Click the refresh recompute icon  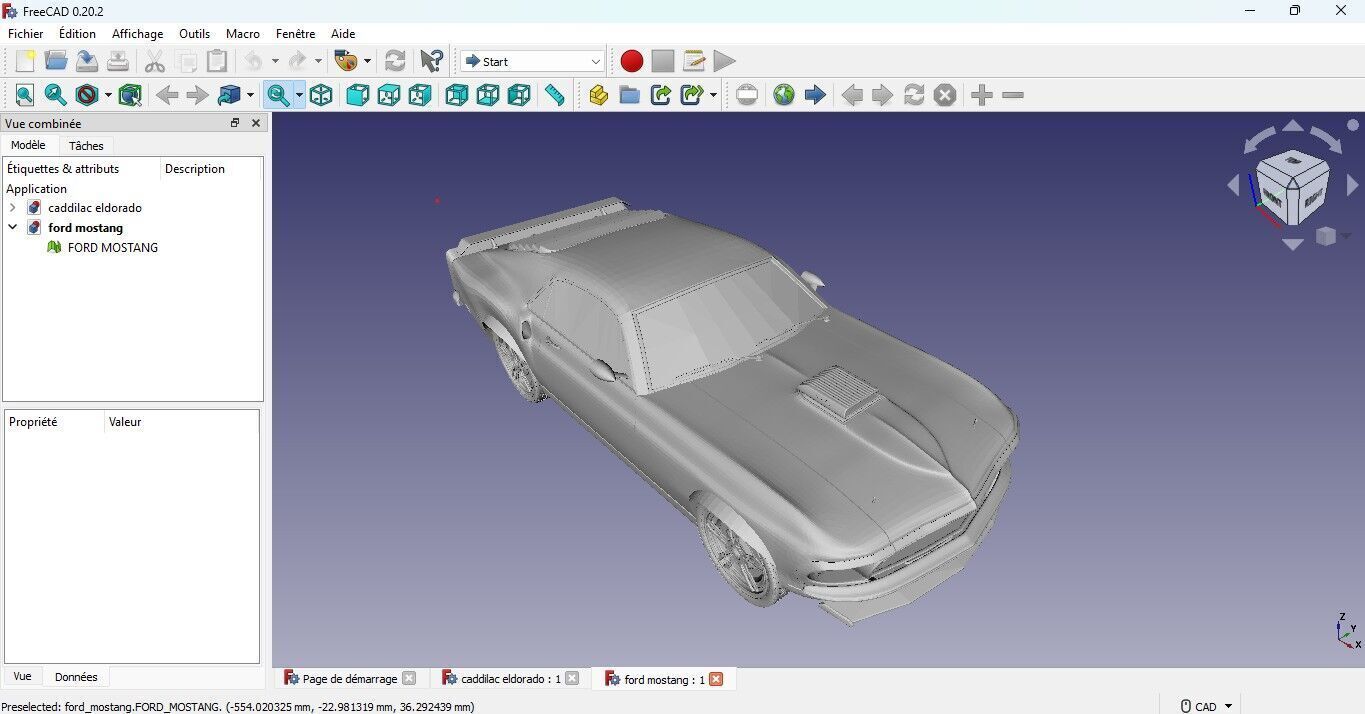395,61
